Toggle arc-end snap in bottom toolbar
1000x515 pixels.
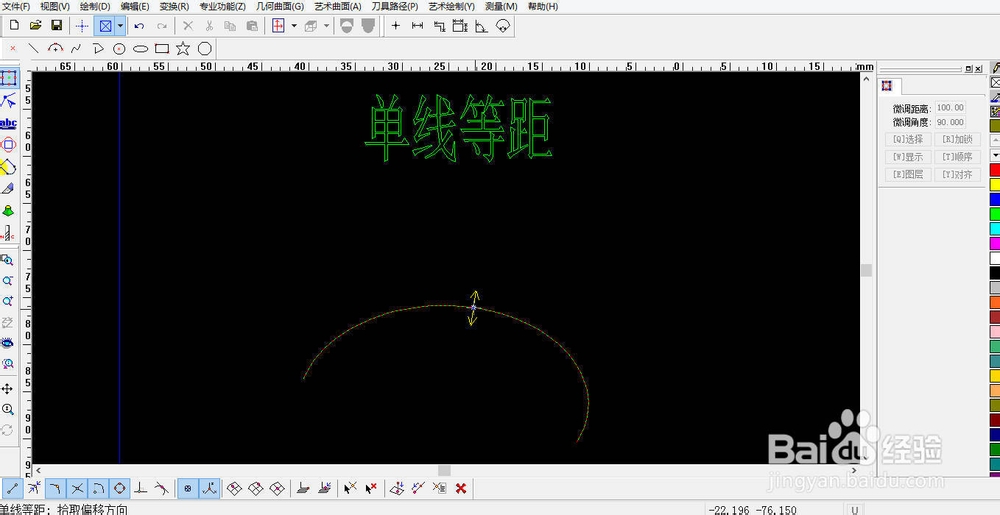98,489
